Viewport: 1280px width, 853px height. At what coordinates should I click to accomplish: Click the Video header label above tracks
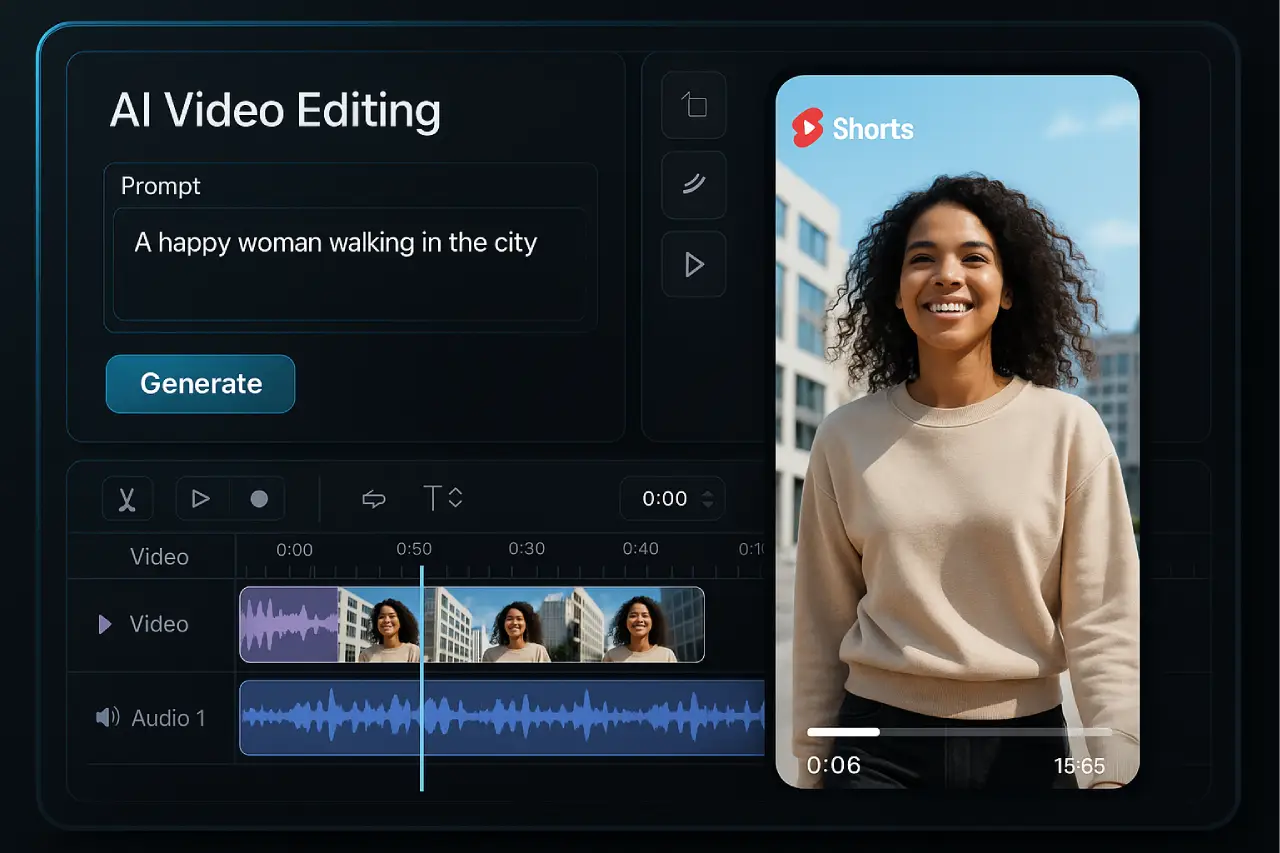point(159,557)
